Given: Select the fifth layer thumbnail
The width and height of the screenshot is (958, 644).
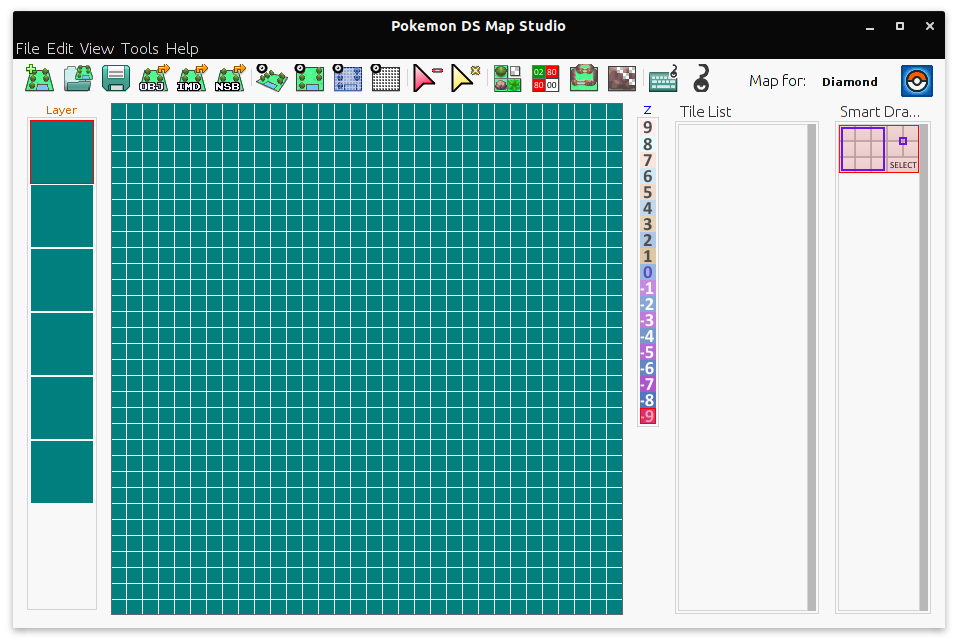Looking at the screenshot, I should 62,408.
